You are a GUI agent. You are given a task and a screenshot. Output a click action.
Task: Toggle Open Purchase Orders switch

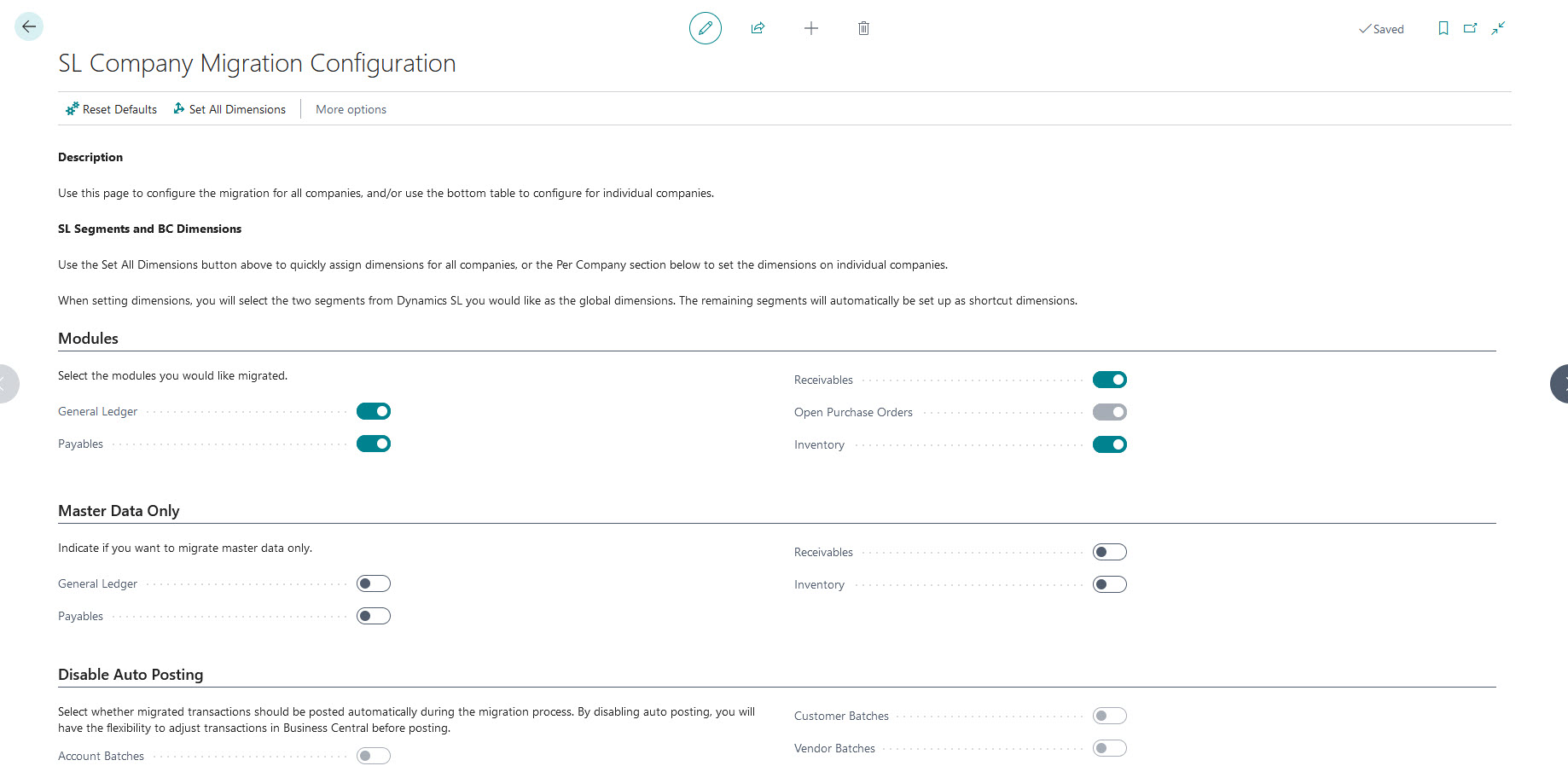click(x=1110, y=412)
